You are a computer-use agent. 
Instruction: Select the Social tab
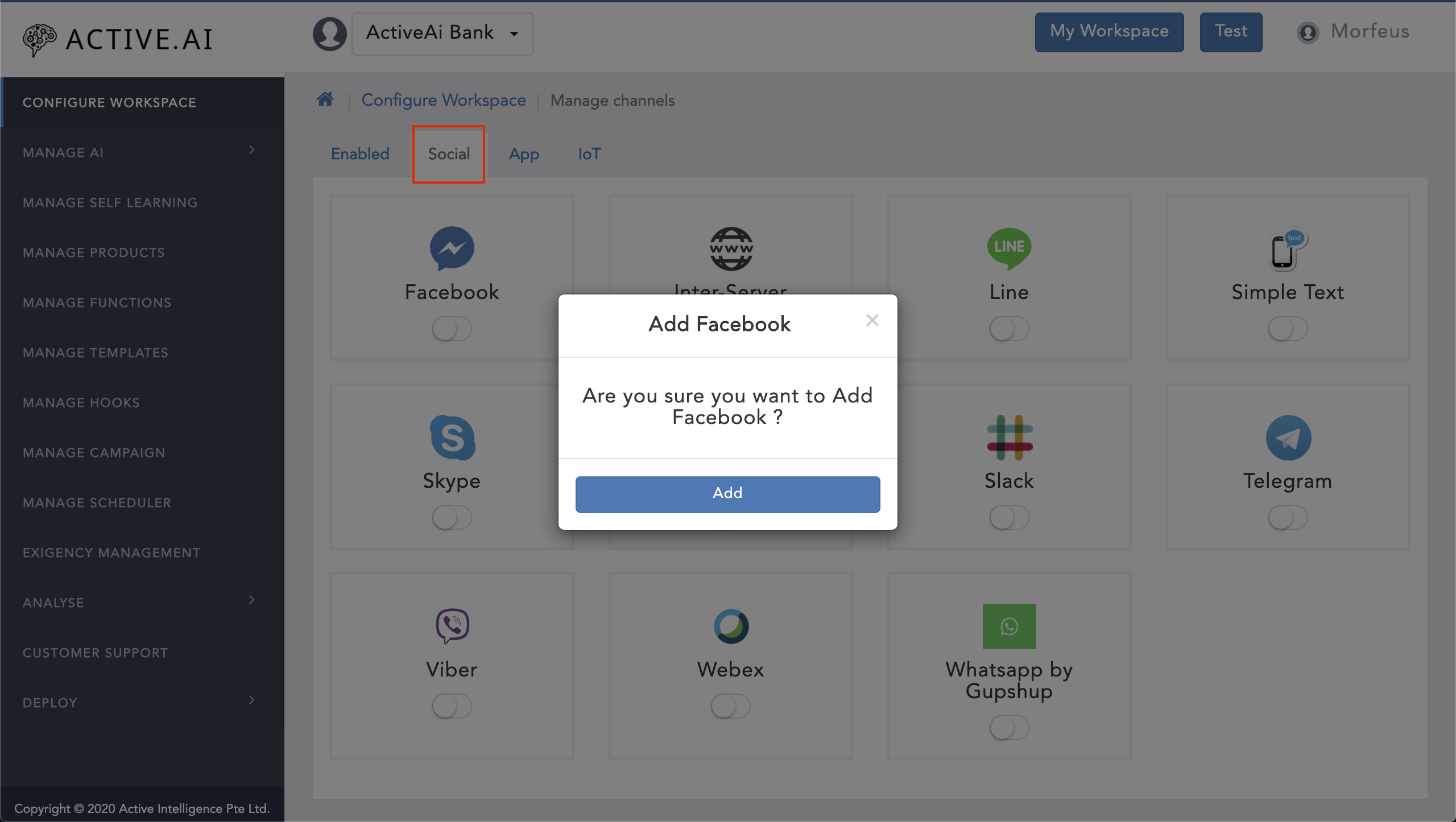[448, 153]
